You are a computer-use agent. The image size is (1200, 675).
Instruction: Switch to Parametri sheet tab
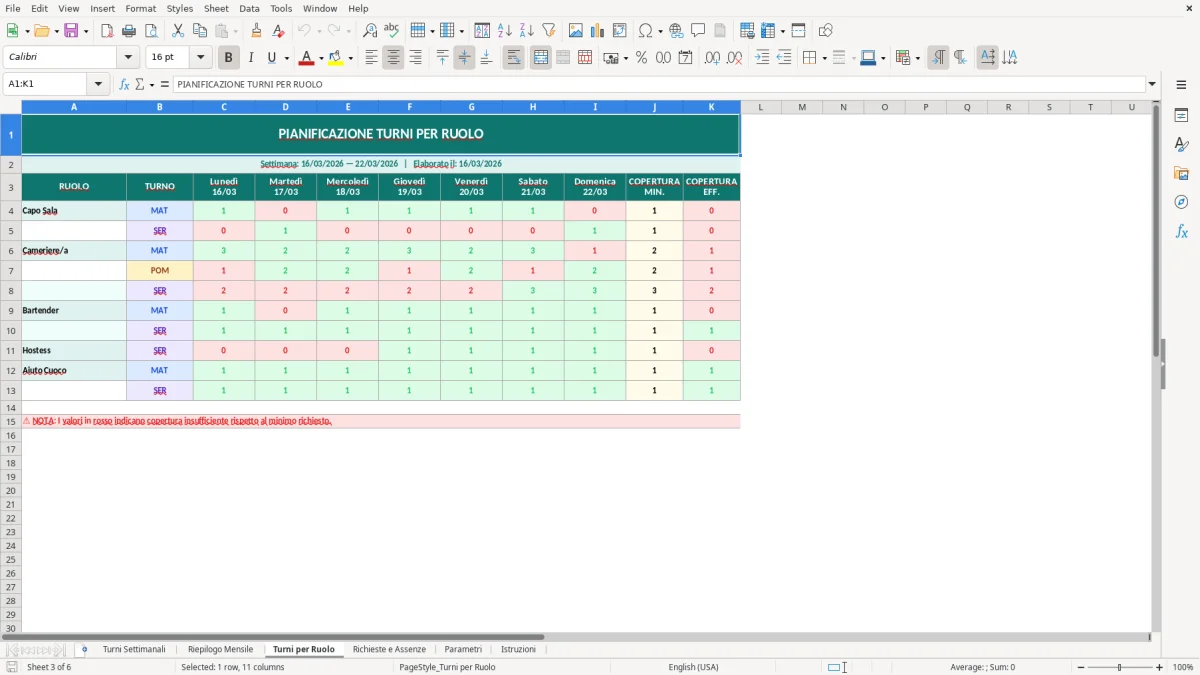tap(463, 649)
